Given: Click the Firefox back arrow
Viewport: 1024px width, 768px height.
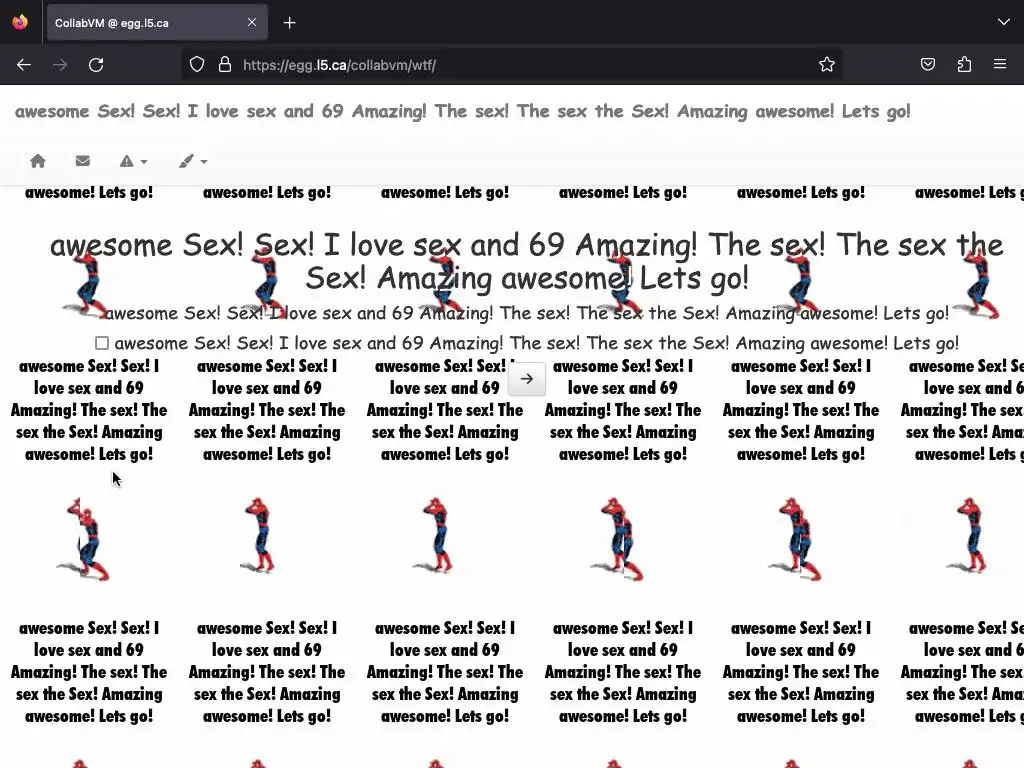Looking at the screenshot, I should [24, 65].
